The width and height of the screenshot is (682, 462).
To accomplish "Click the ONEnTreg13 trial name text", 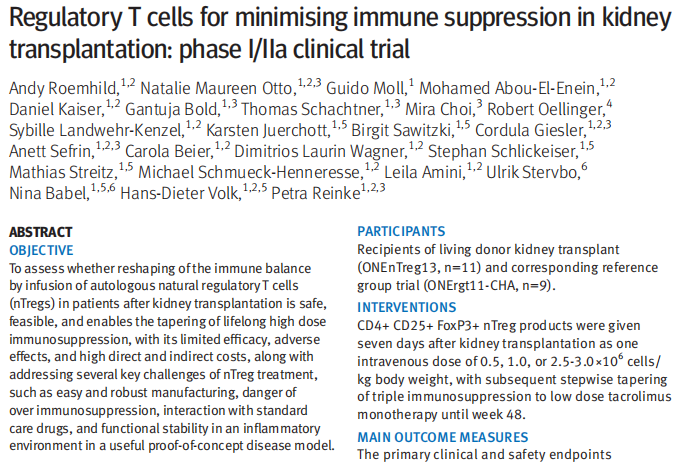I will (407, 267).
